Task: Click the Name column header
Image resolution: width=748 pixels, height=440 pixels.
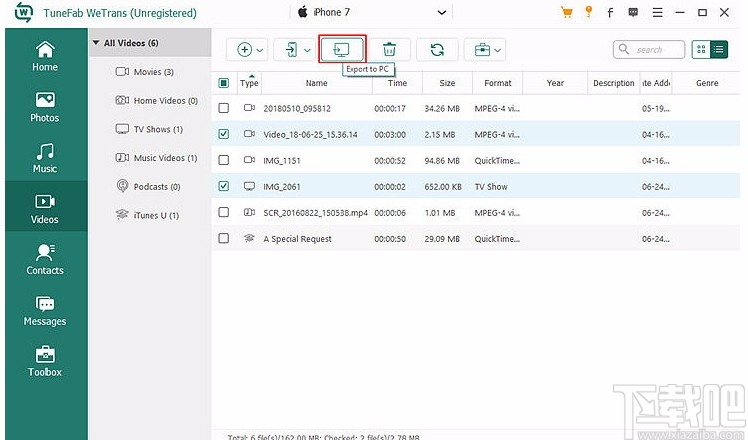Action: 317,83
